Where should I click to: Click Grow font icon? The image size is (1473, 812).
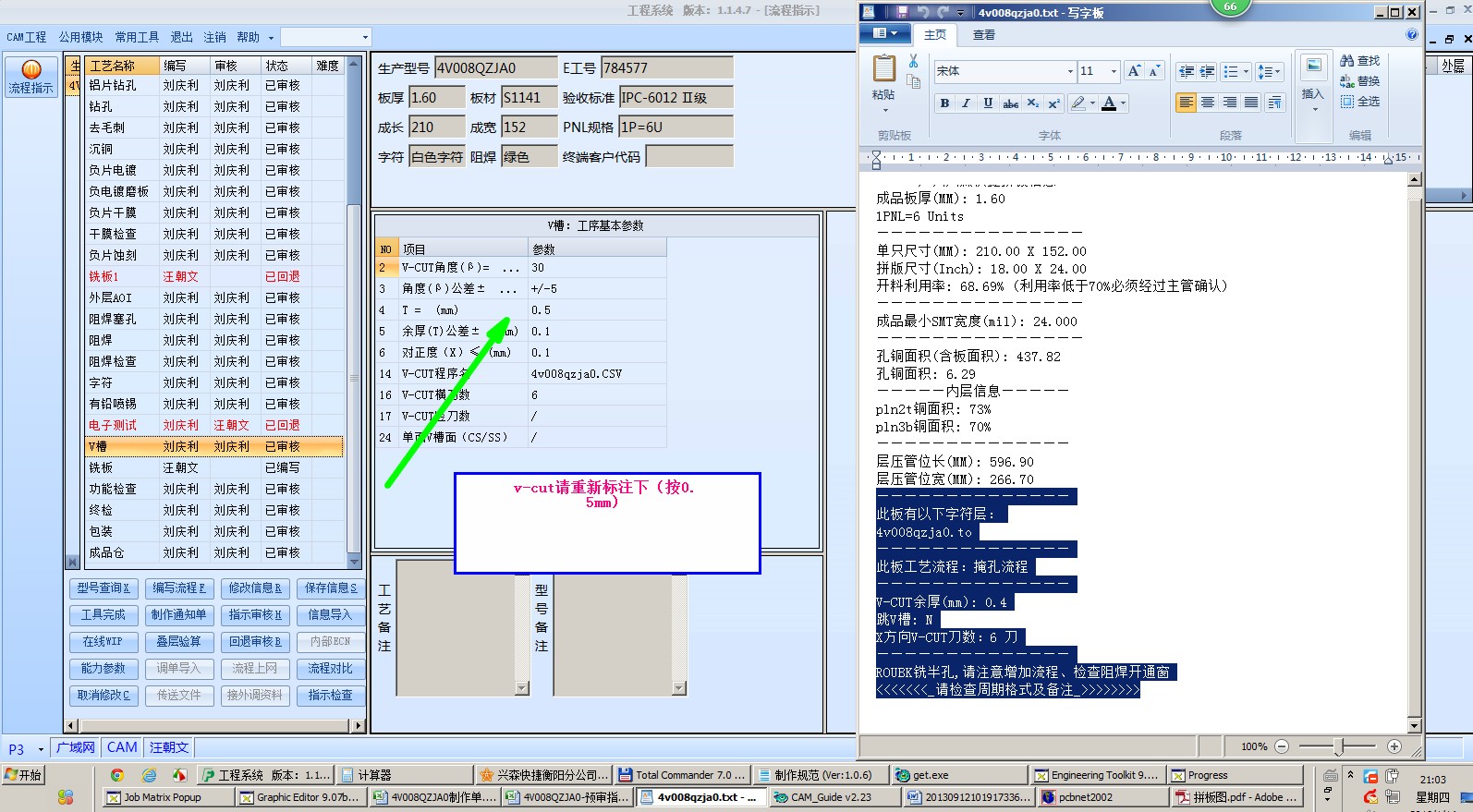(1134, 71)
